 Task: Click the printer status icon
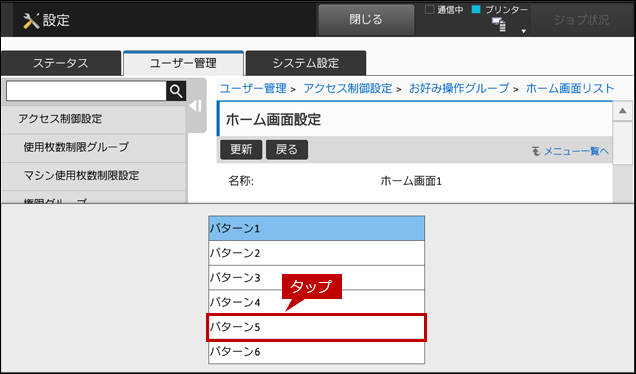[x=499, y=24]
